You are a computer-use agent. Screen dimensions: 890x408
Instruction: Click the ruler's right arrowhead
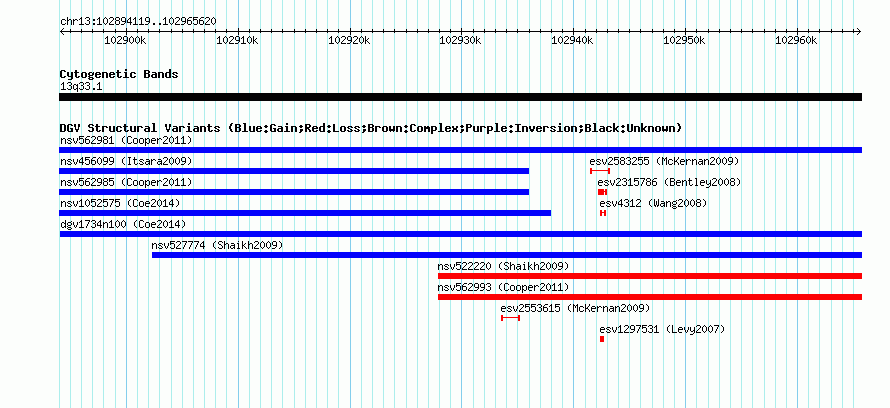click(x=859, y=32)
